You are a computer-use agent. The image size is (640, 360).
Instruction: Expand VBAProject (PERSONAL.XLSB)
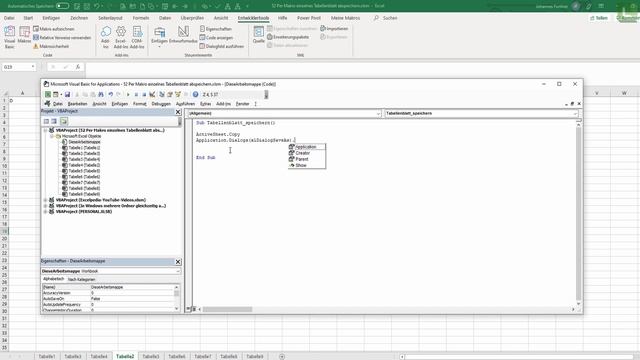(x=45, y=211)
